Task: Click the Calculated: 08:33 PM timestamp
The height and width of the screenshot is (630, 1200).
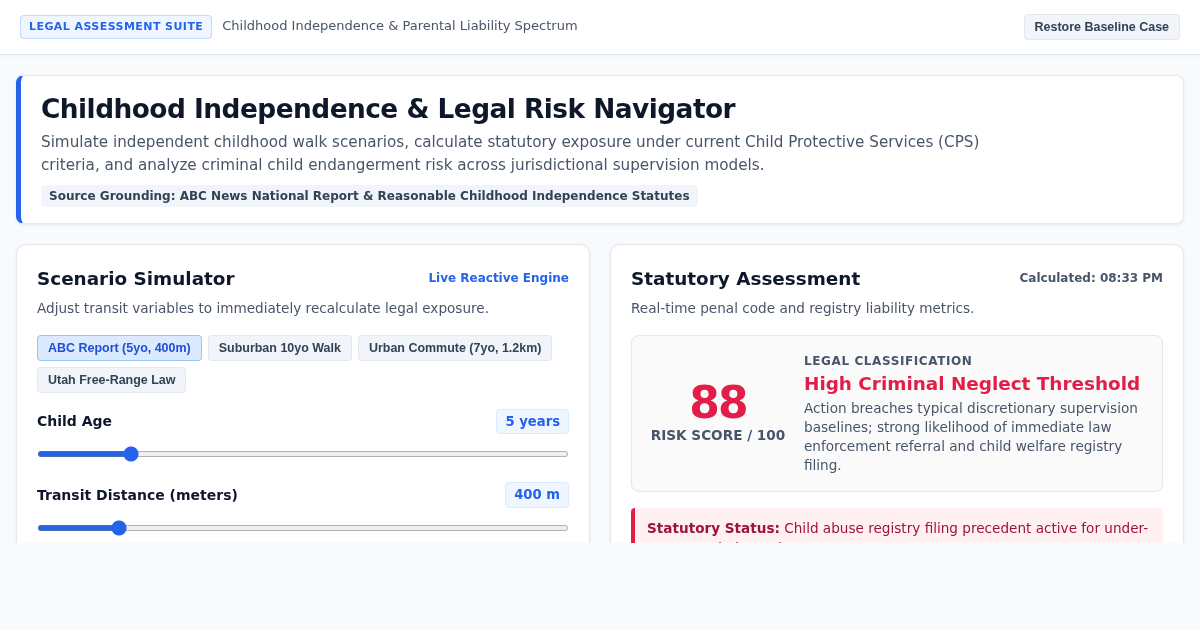Action: pos(1091,278)
